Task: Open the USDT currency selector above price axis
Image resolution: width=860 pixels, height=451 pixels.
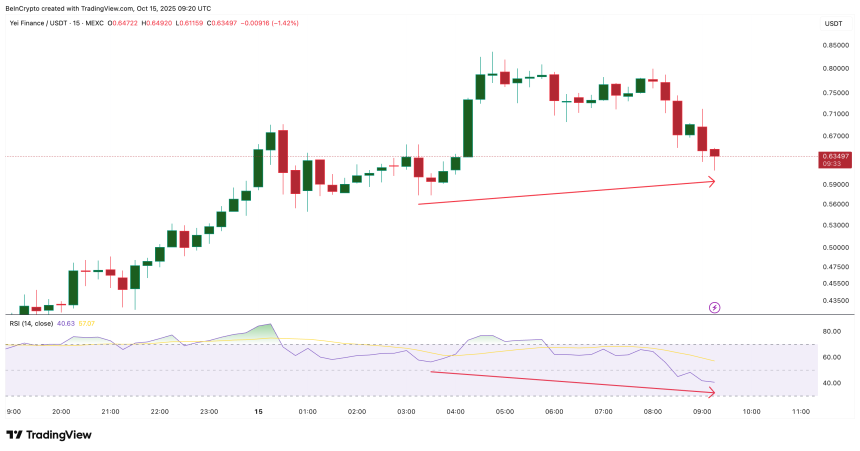Action: pos(833,23)
